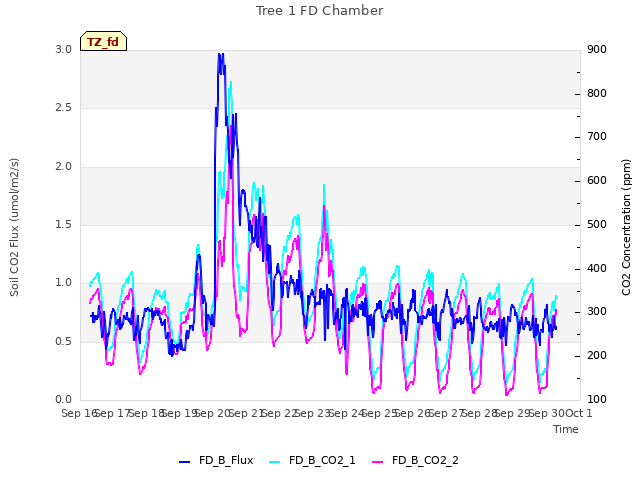Click the 1.5 left axis value

click(x=63, y=224)
